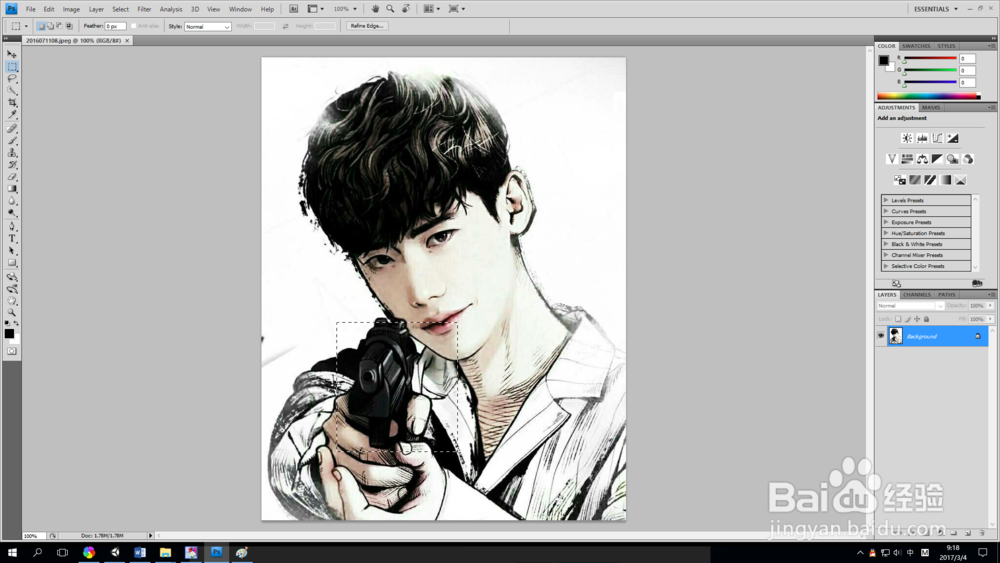The height and width of the screenshot is (563, 1000).
Task: Select the Eyedropper tool
Action: (11, 115)
